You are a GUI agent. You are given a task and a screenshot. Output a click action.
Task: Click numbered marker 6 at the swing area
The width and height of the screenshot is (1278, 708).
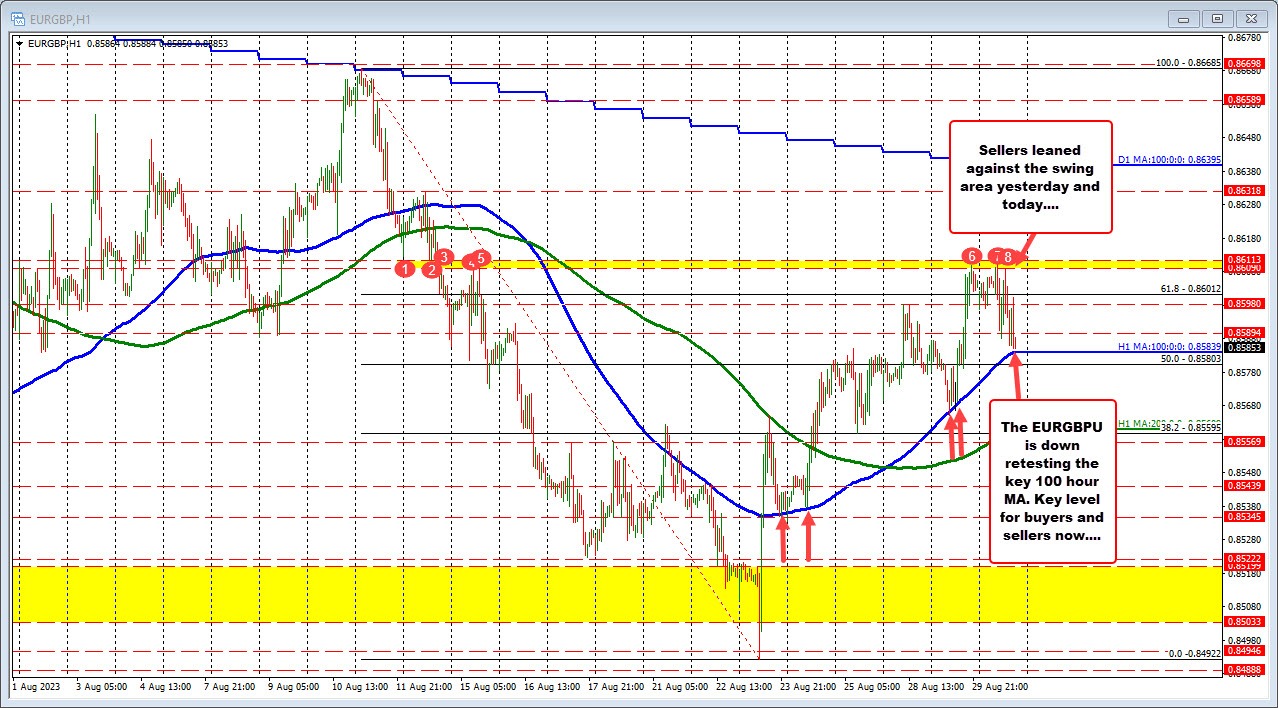point(970,257)
